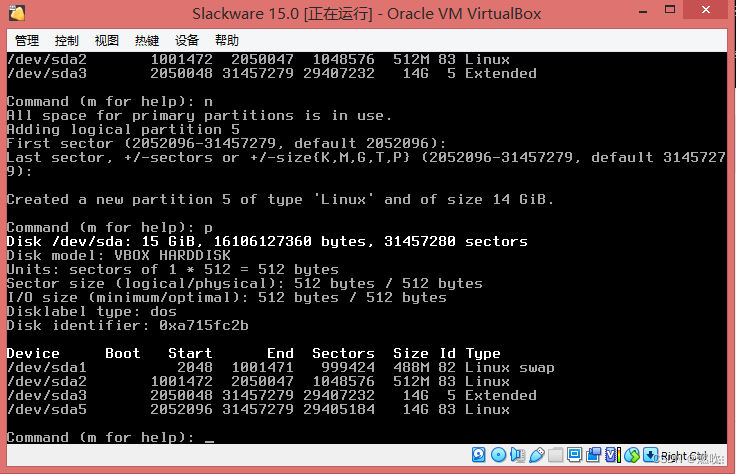This screenshot has width=736, height=474.
Task: Click the 'Device' column header
Action: [33, 353]
